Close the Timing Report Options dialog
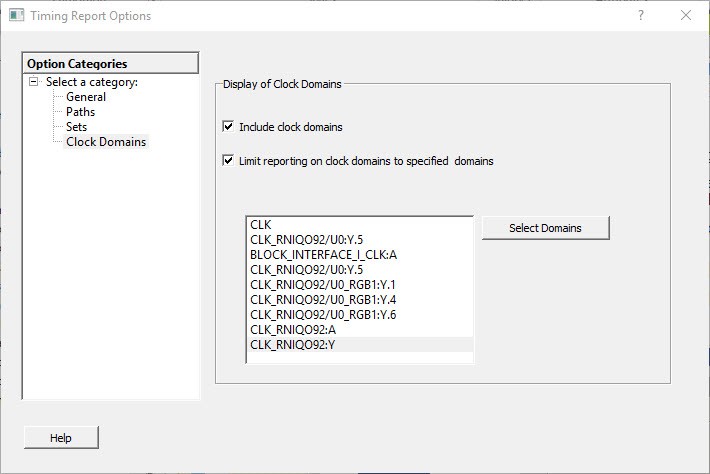 685,16
